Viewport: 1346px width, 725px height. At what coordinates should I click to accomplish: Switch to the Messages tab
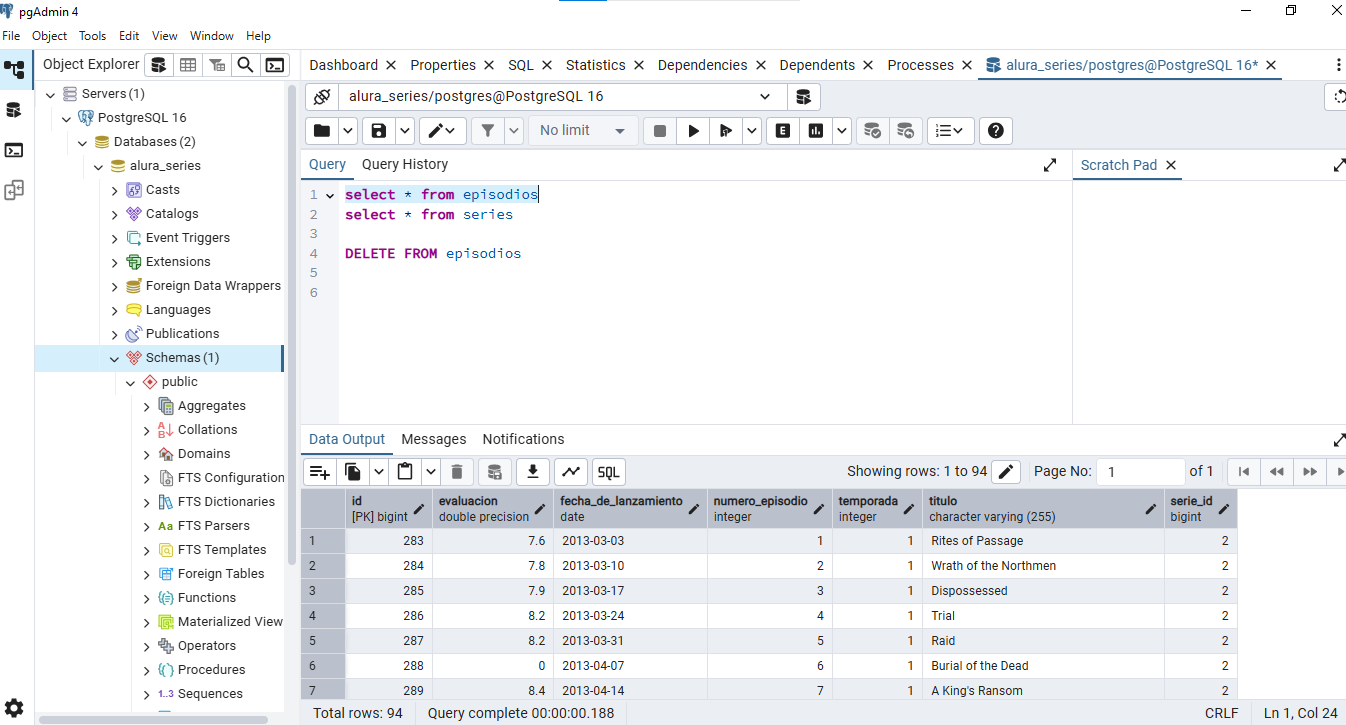(x=434, y=439)
